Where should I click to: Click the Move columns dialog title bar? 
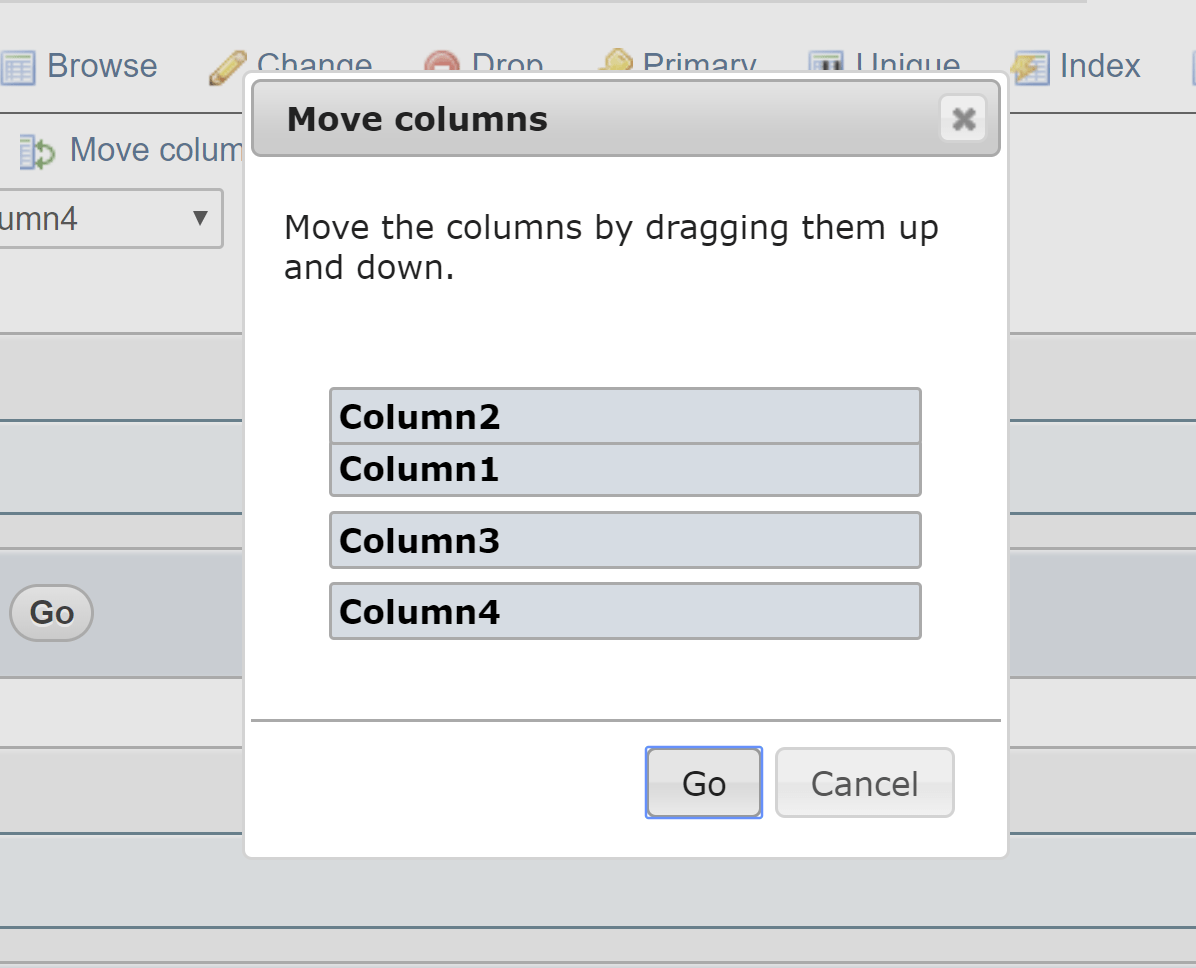pyautogui.click(x=417, y=118)
